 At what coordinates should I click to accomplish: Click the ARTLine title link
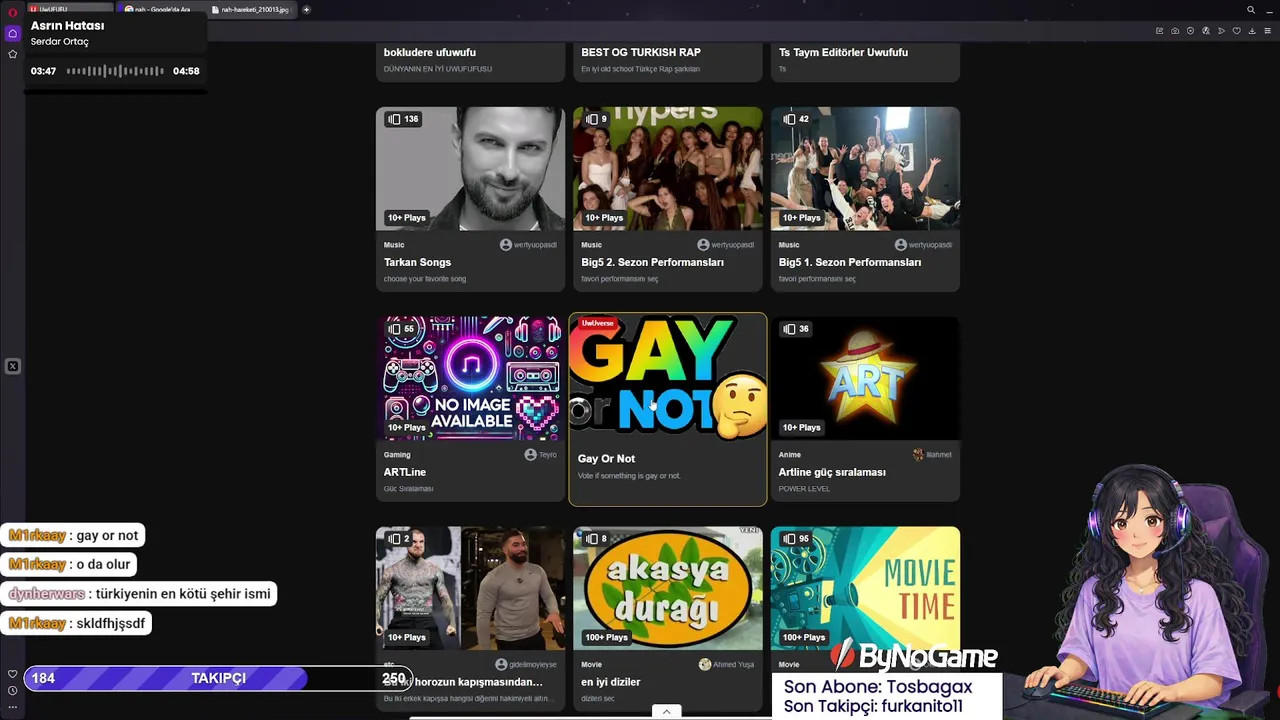coord(405,472)
